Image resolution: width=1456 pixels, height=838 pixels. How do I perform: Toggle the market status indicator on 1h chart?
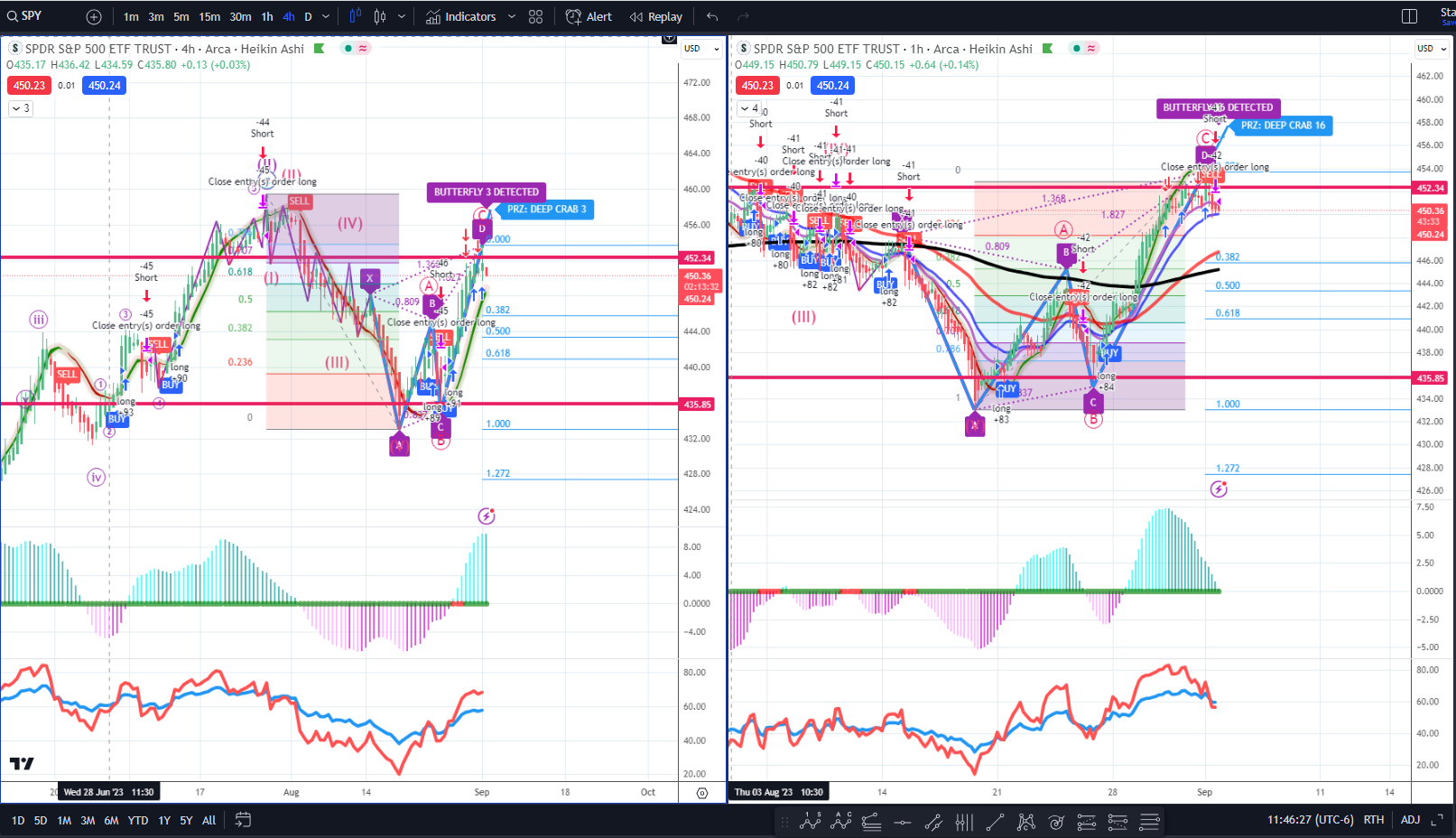tap(1076, 49)
